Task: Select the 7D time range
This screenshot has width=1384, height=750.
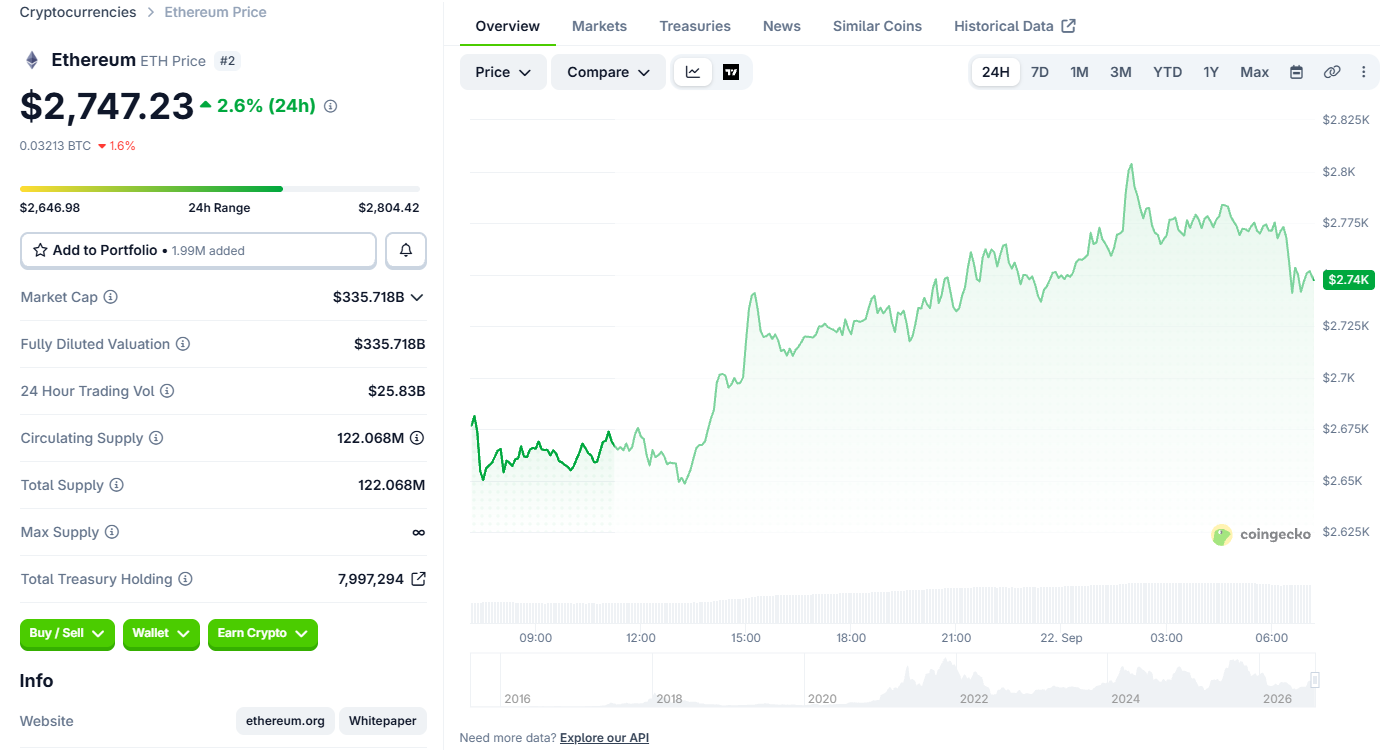Action: tap(1040, 72)
